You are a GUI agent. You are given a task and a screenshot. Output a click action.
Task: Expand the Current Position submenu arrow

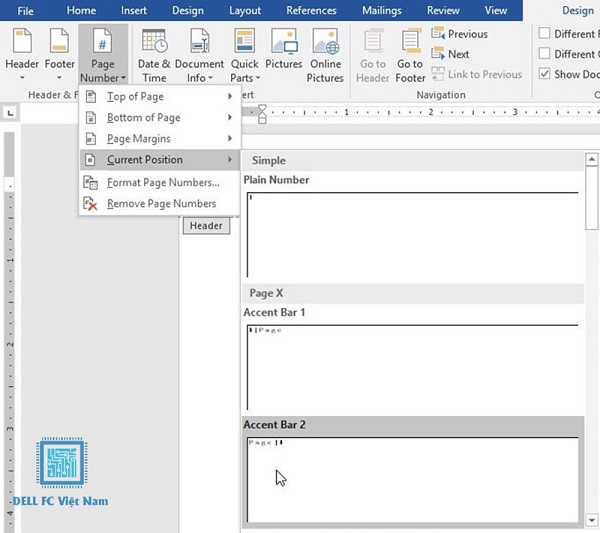(230, 159)
